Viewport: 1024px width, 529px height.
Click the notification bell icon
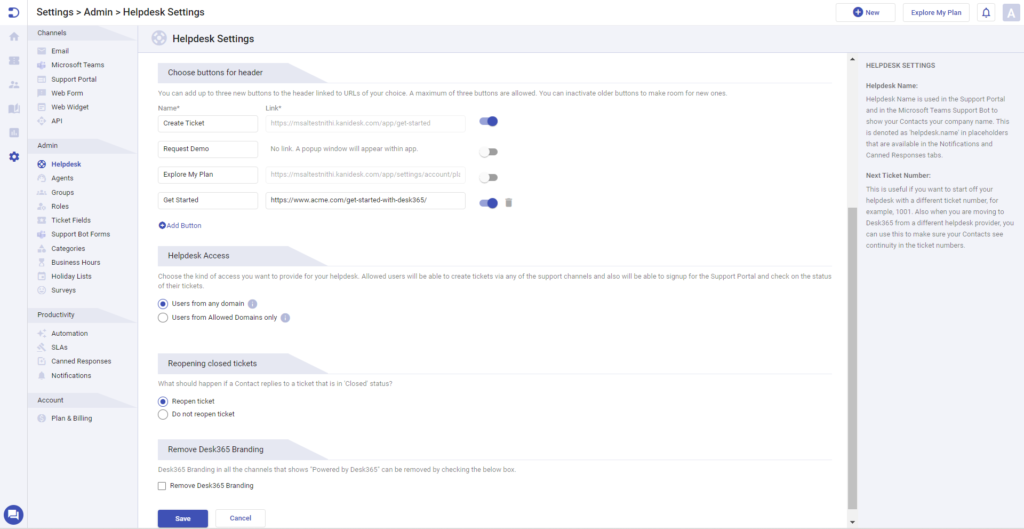(x=986, y=12)
